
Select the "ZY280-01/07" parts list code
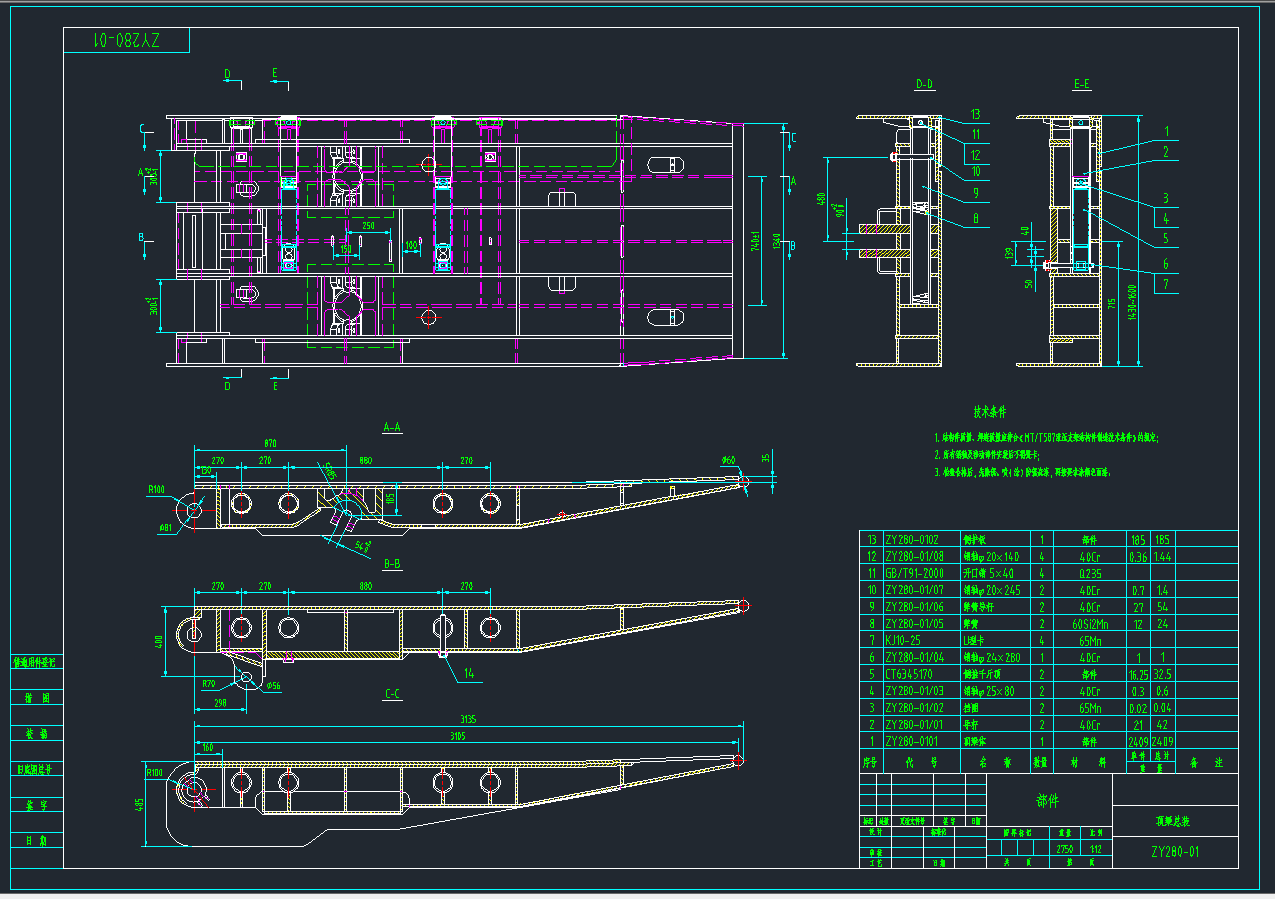(x=914, y=590)
